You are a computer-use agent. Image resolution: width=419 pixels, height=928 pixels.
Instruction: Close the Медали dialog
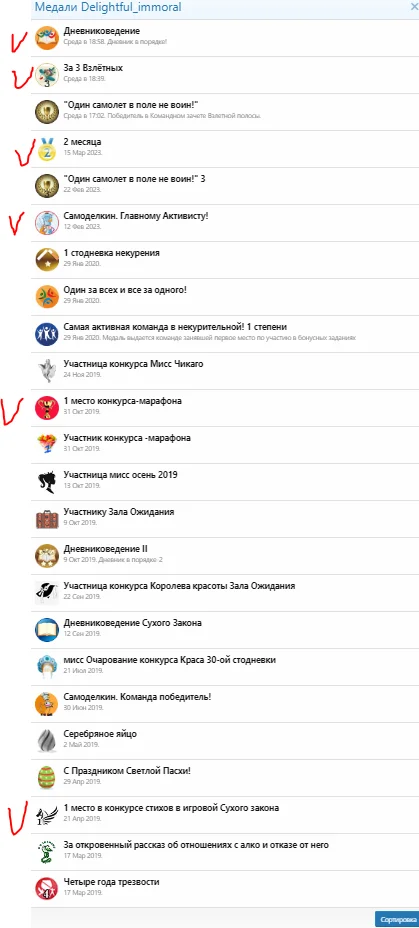(x=414, y=7)
